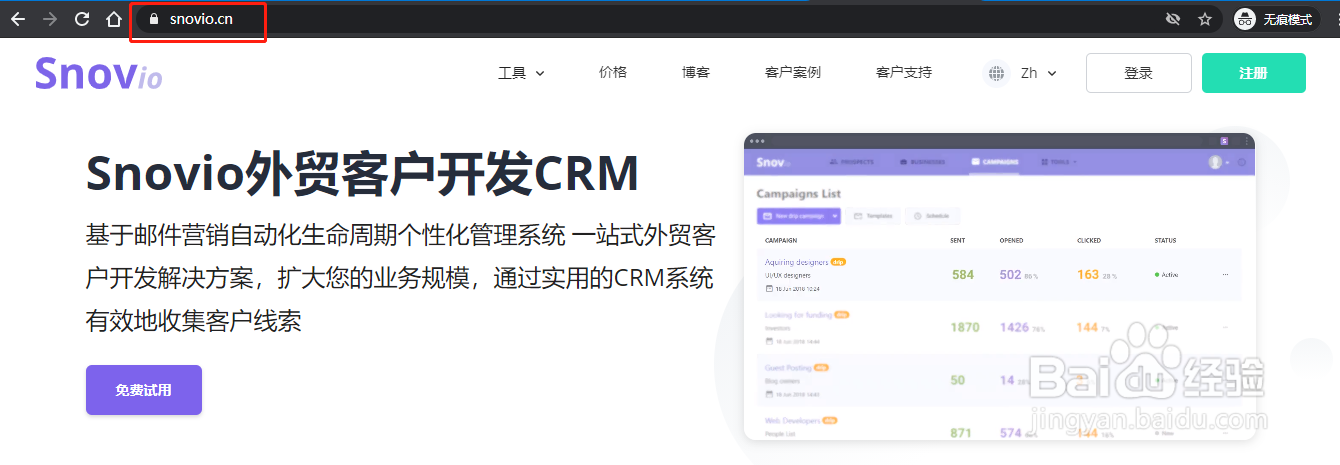Click the user avatar in dashboard preview
The image size is (1340, 465).
coord(1215,162)
